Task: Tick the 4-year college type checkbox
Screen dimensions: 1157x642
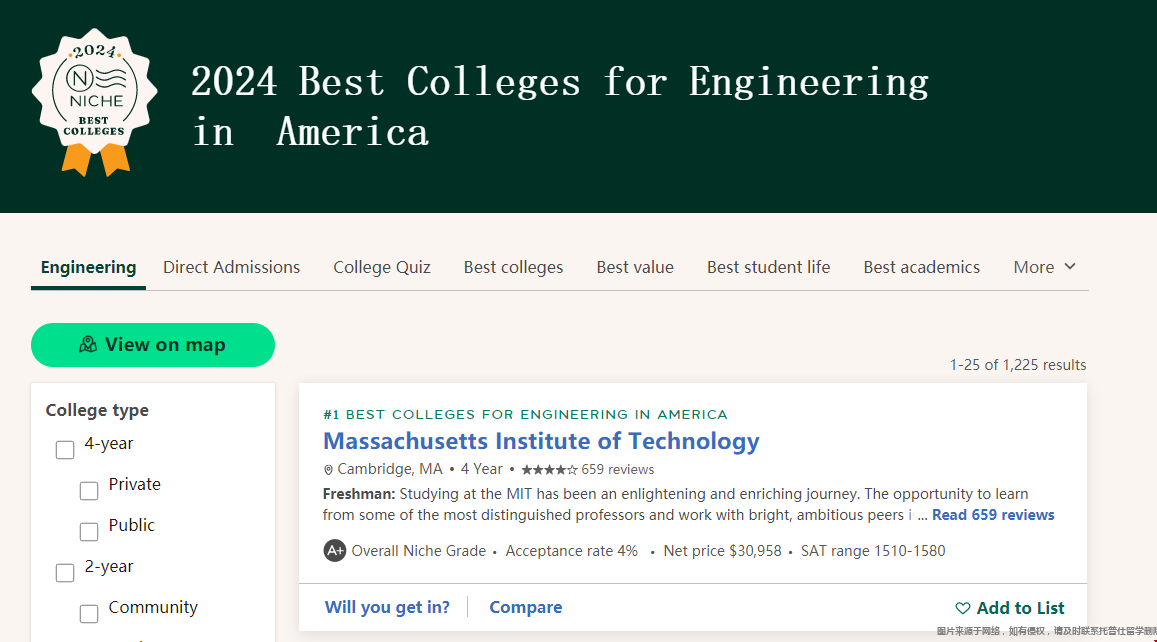Action: 65,449
